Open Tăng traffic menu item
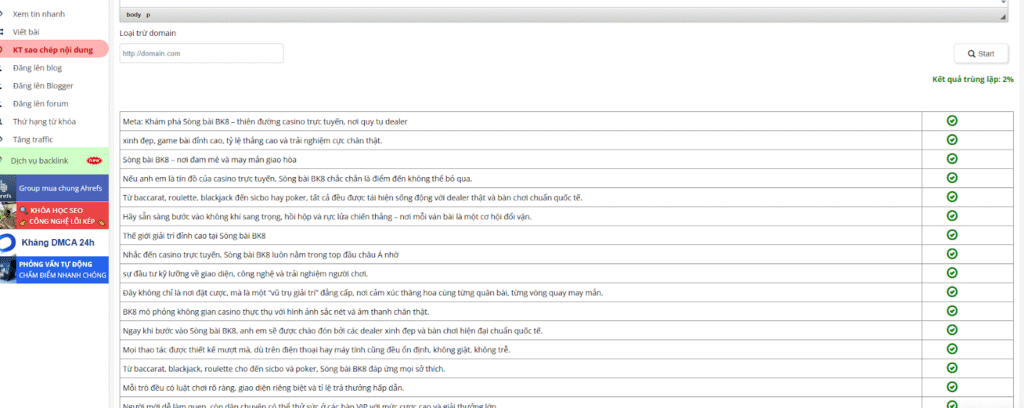The image size is (1024, 408). (33, 139)
